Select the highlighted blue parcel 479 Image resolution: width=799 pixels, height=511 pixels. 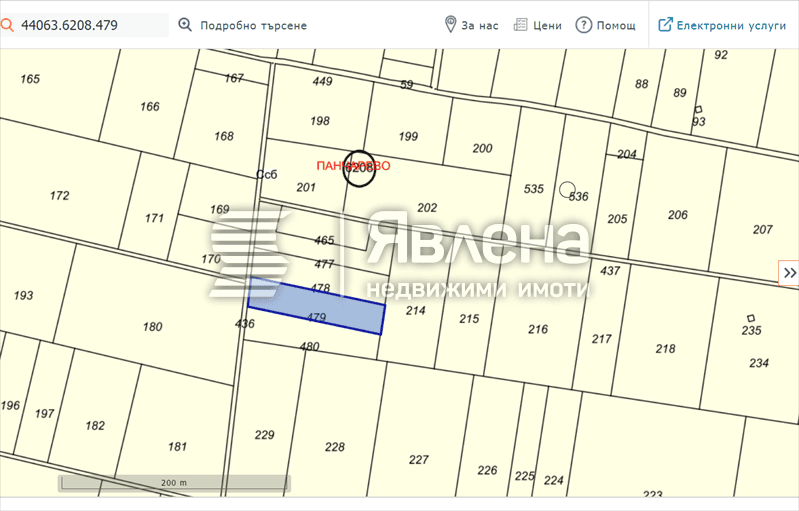(x=316, y=306)
